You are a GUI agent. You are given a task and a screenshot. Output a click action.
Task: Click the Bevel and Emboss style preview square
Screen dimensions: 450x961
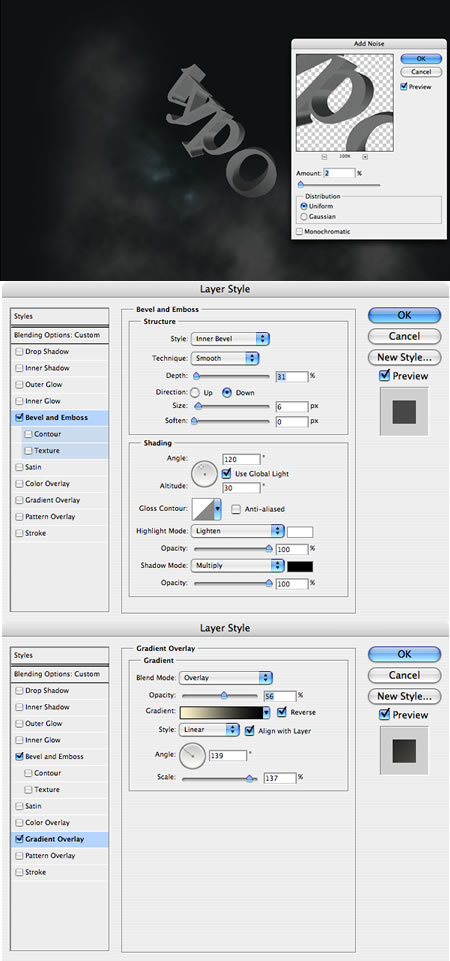pyautogui.click(x=404, y=411)
